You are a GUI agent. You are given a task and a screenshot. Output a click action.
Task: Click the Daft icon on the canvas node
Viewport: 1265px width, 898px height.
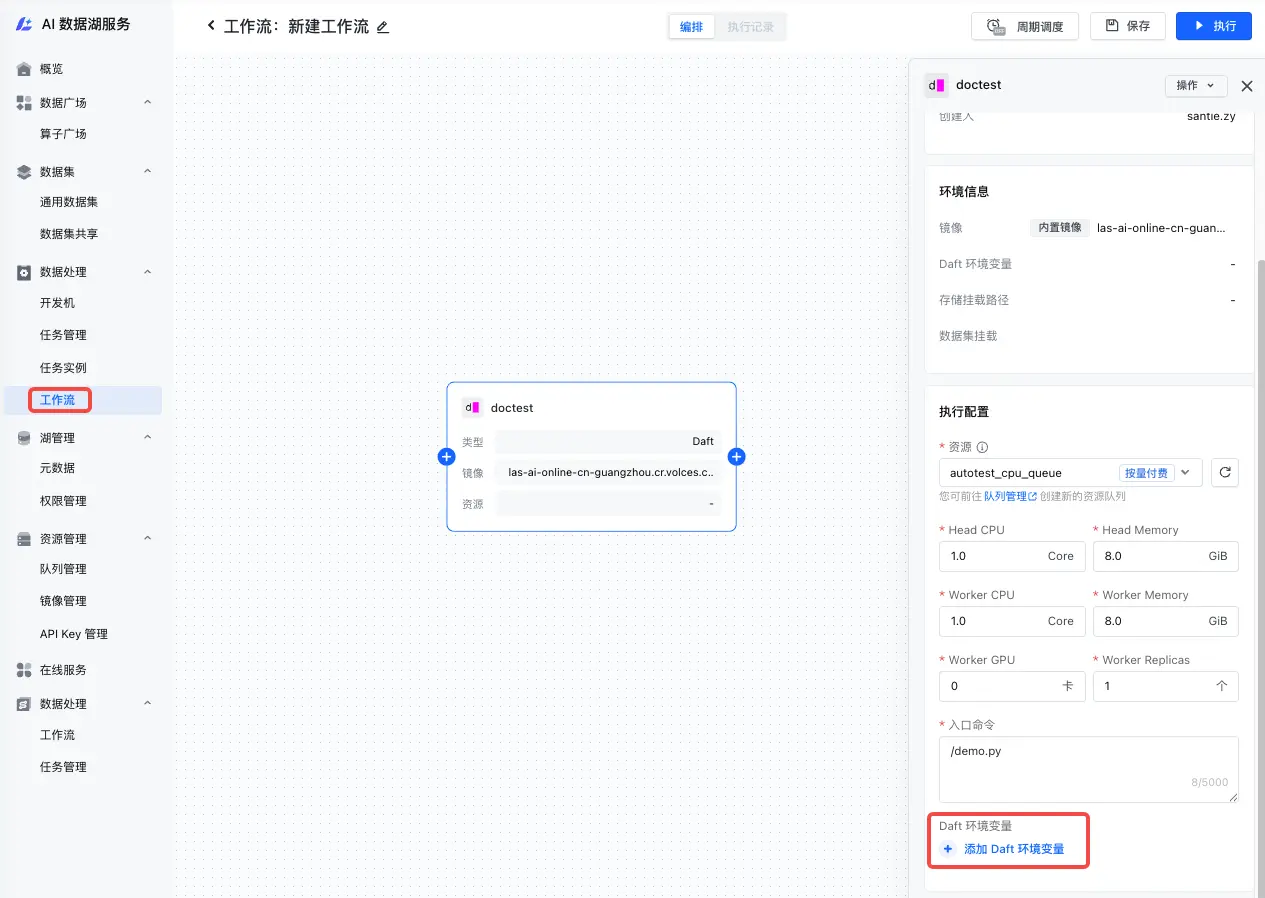[x=472, y=408]
